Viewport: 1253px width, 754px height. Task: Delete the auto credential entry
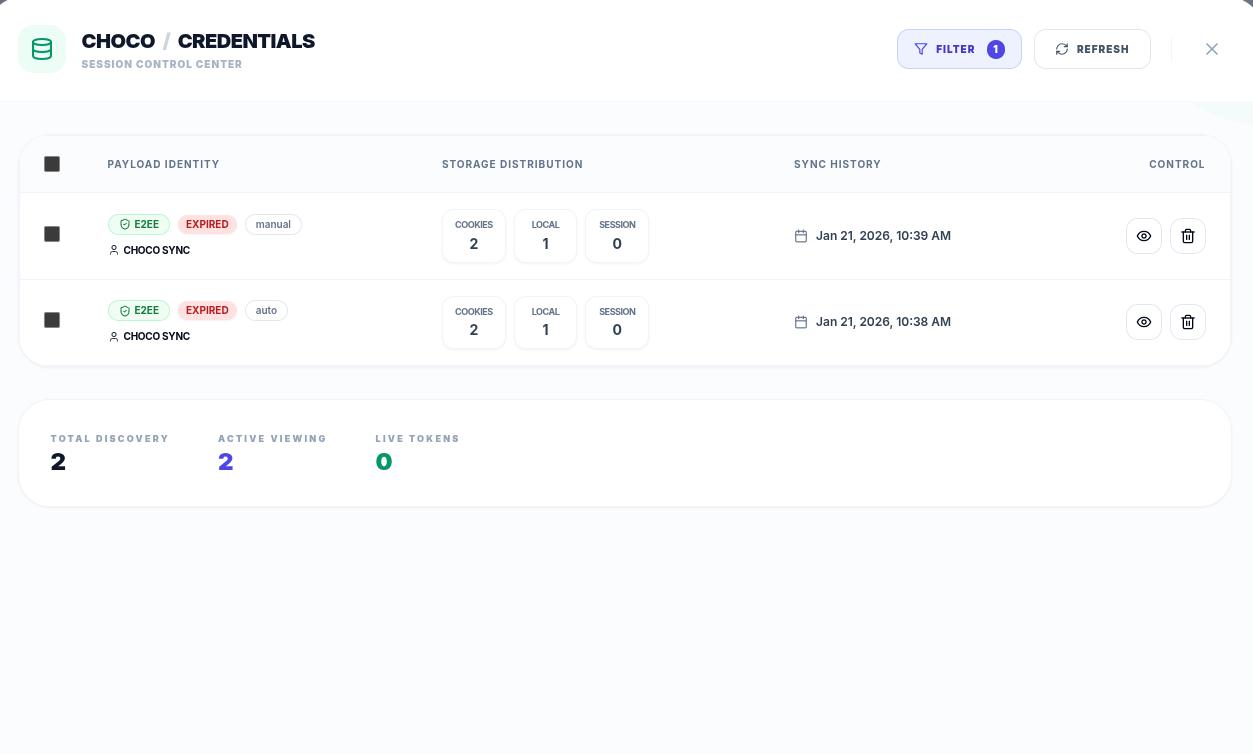coord(1187,322)
